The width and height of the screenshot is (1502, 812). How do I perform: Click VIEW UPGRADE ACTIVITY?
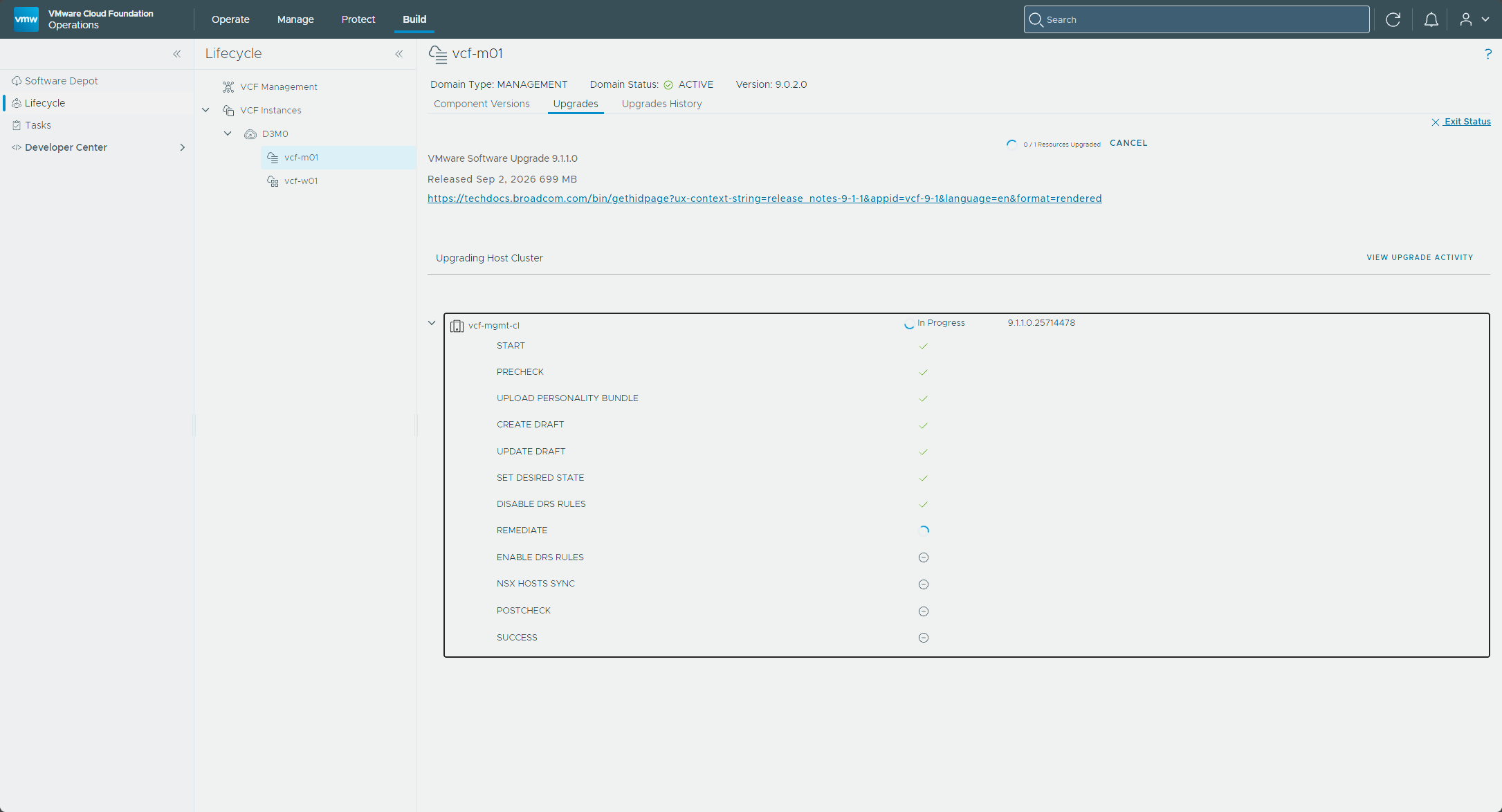pos(1420,257)
